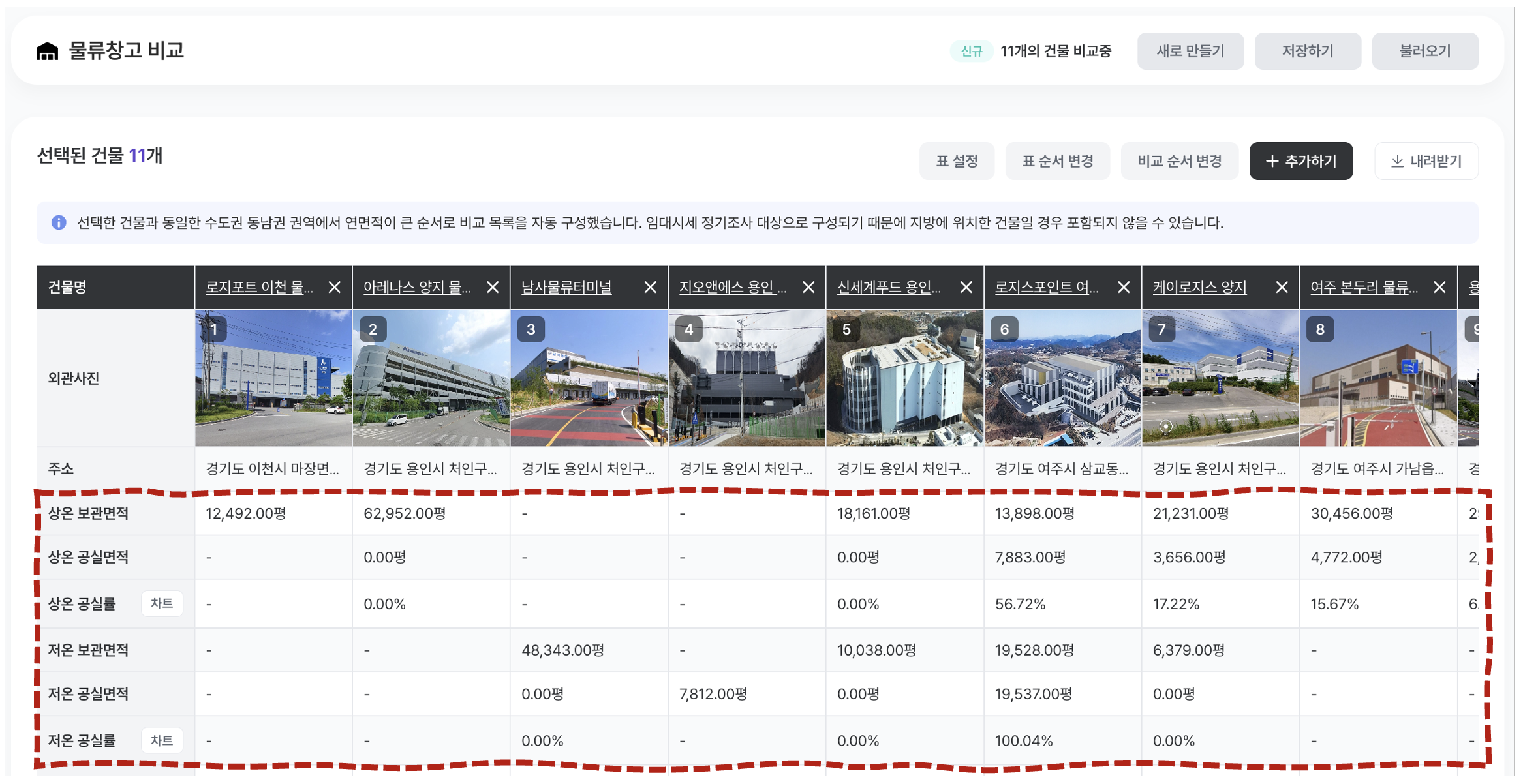Screen dimensions: 1523x784
Task: Open chart for 저온 공실률 row
Action: pyautogui.click(x=161, y=741)
